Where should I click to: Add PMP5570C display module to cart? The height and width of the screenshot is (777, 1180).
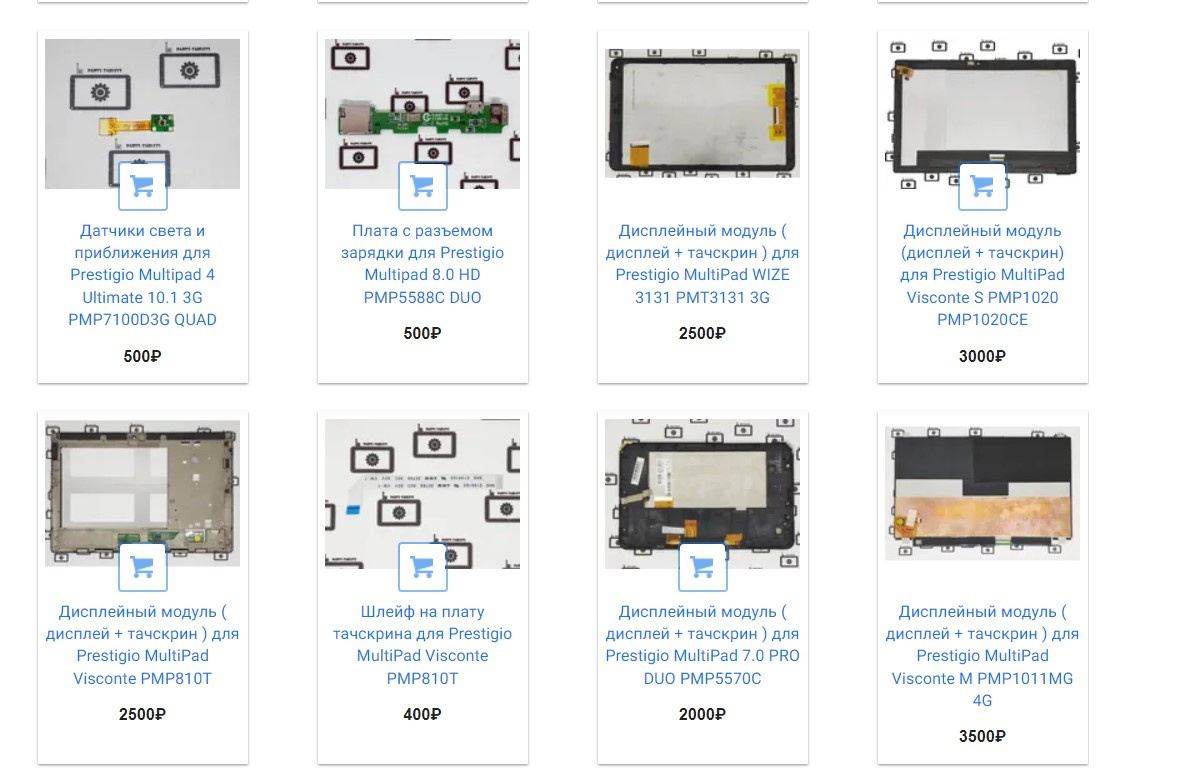[x=702, y=567]
